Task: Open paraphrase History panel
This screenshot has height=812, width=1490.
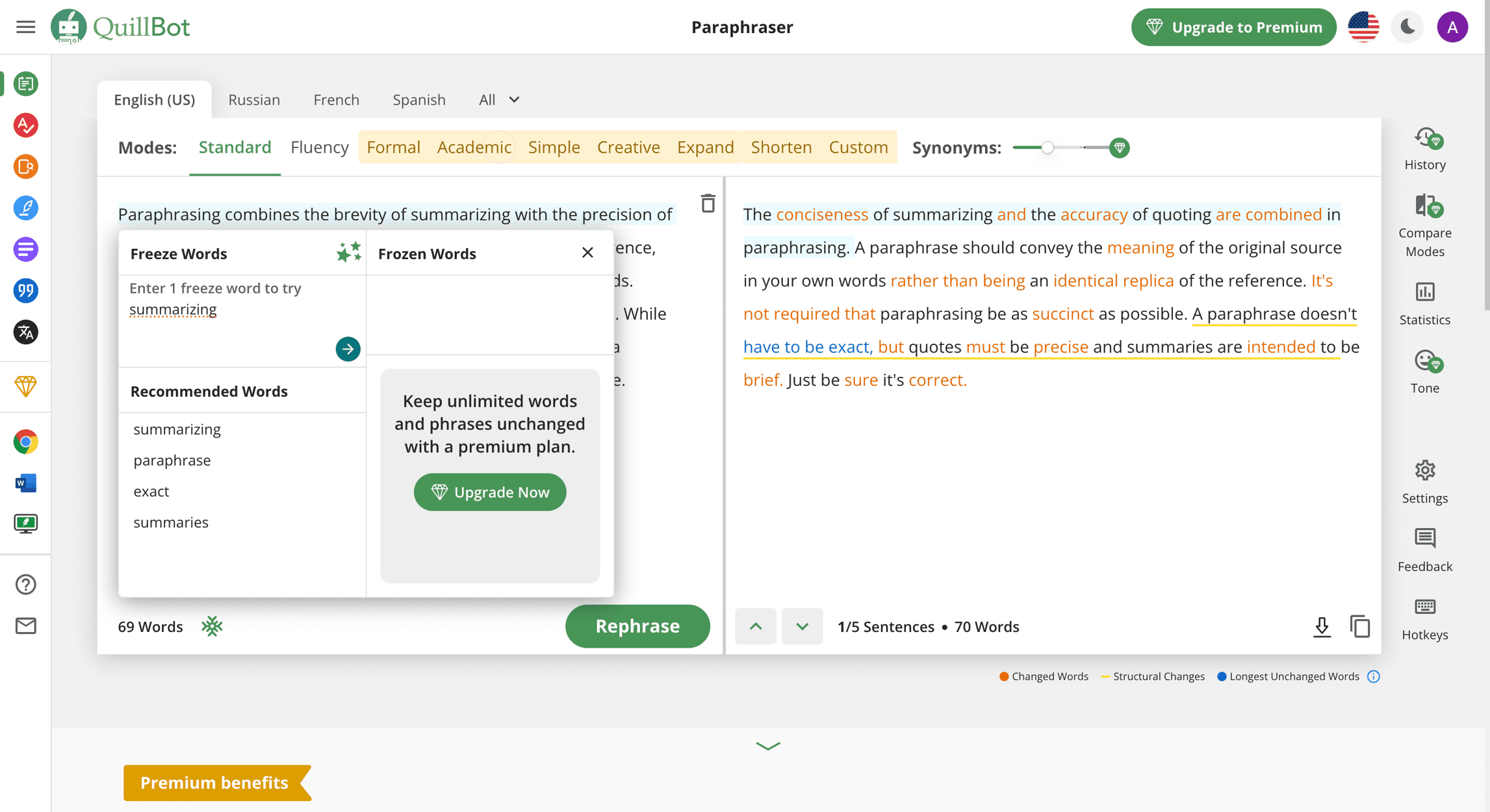Action: pos(1424,148)
